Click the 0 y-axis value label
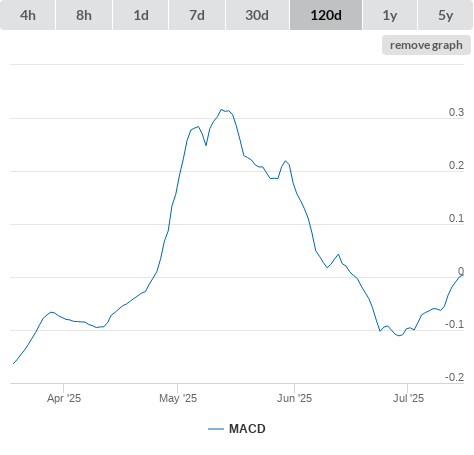This screenshot has height=455, width=474. click(461, 271)
